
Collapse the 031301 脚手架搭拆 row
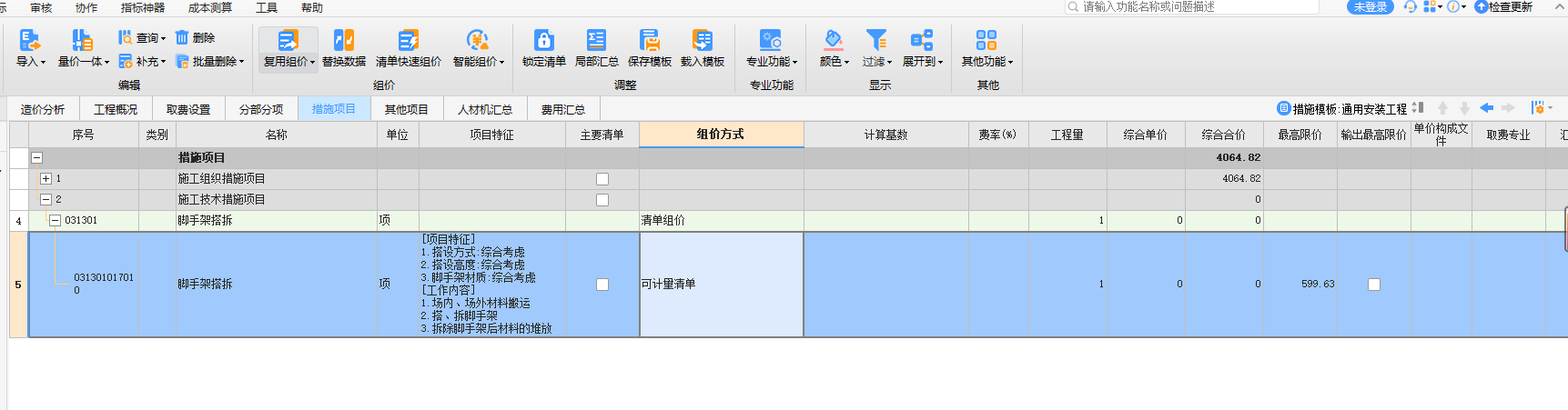[x=55, y=221]
